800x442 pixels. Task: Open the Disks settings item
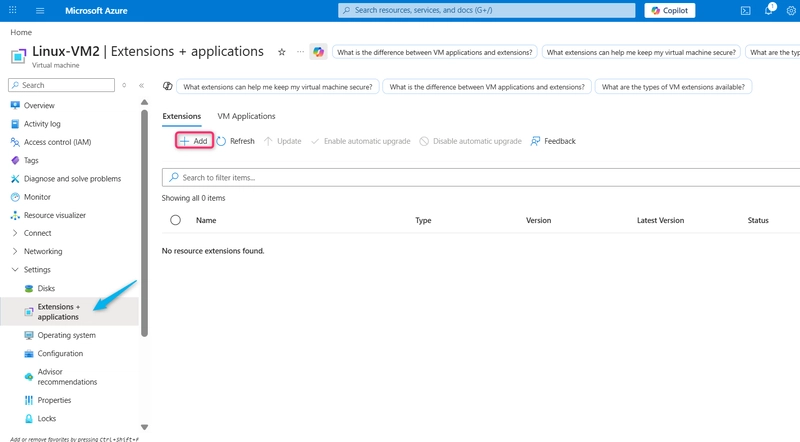[x=46, y=288]
